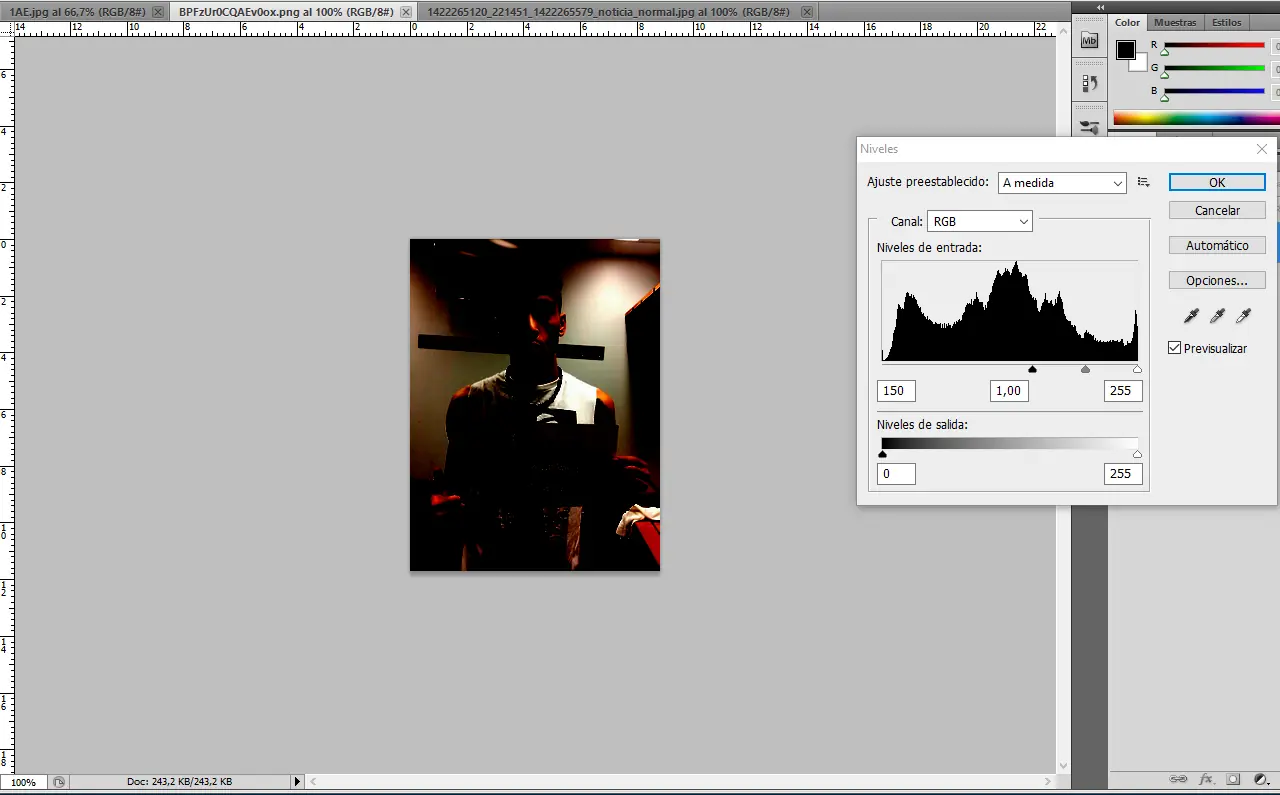Switch to the 1AE.jpg document tab
Image resolution: width=1280 pixels, height=795 pixels.
[78, 12]
